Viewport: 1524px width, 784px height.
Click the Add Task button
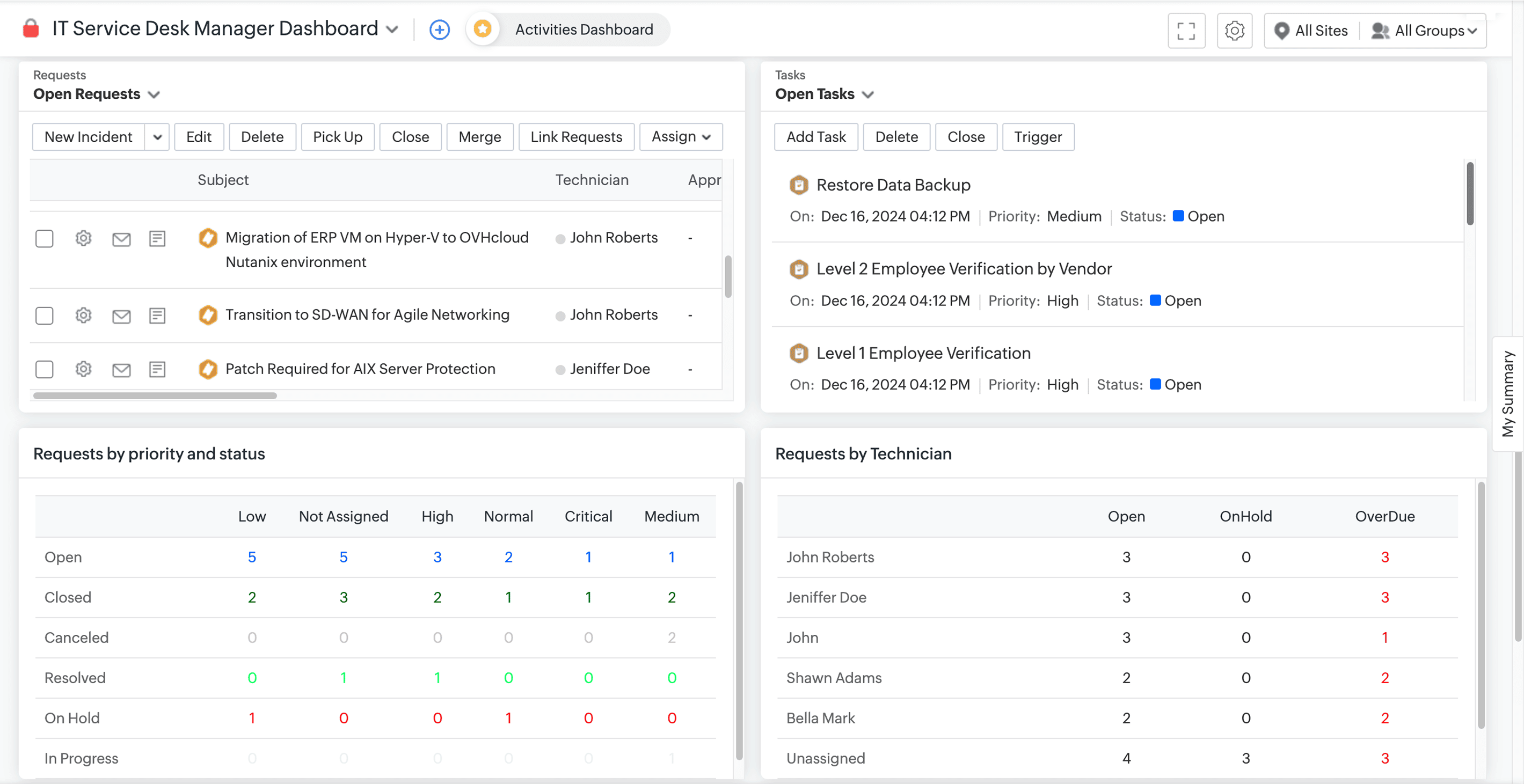pyautogui.click(x=816, y=137)
